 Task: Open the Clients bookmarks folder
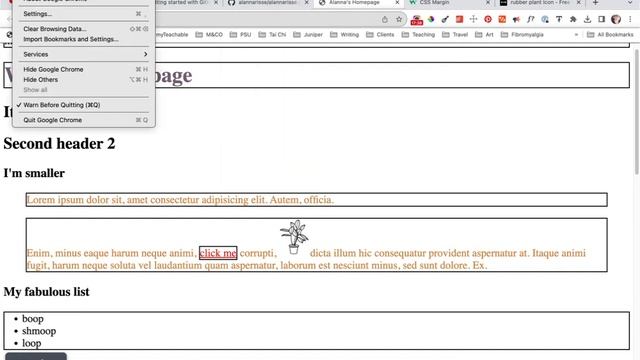(x=380, y=35)
